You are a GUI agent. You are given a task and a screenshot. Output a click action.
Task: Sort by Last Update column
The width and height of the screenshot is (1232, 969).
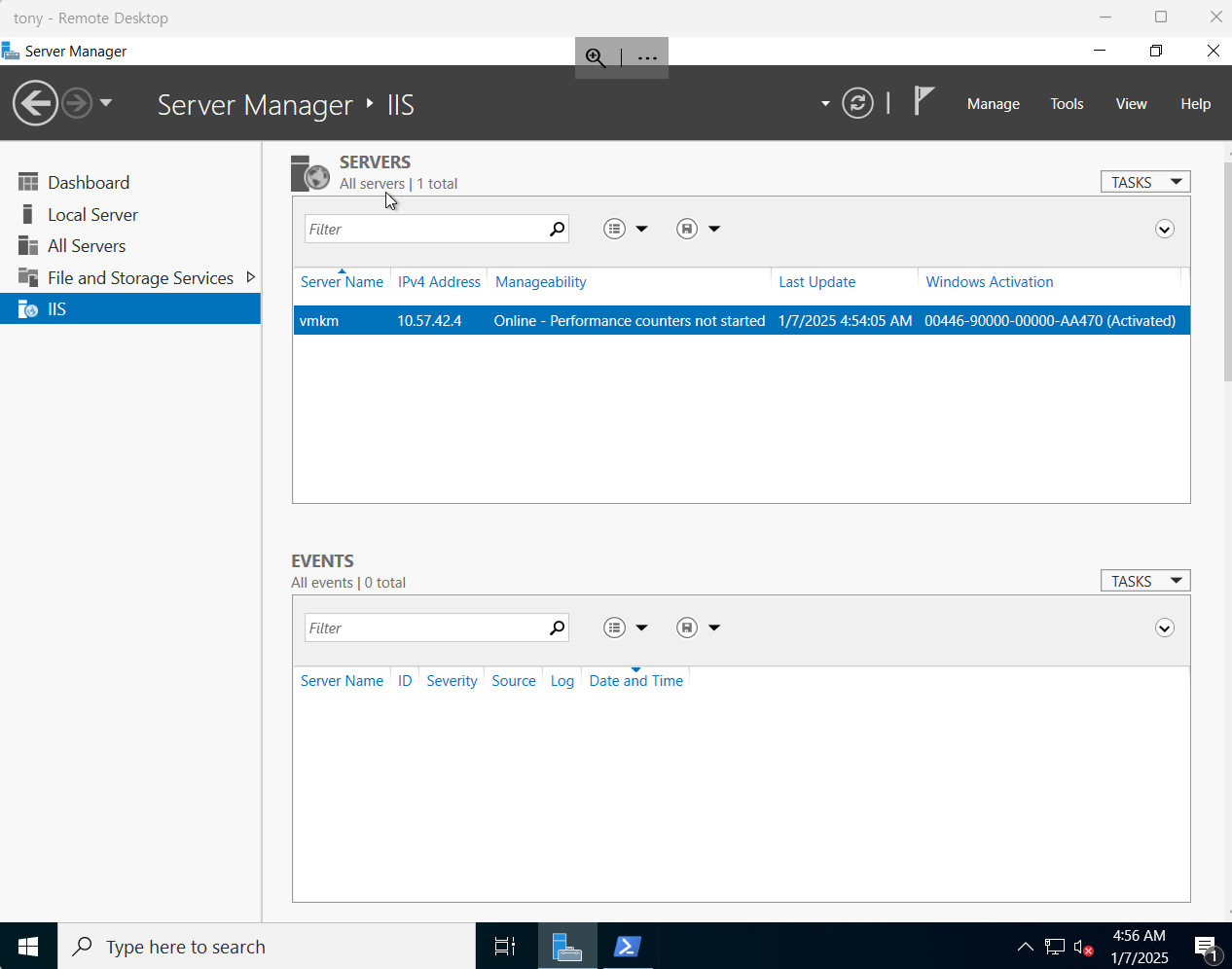click(x=817, y=282)
